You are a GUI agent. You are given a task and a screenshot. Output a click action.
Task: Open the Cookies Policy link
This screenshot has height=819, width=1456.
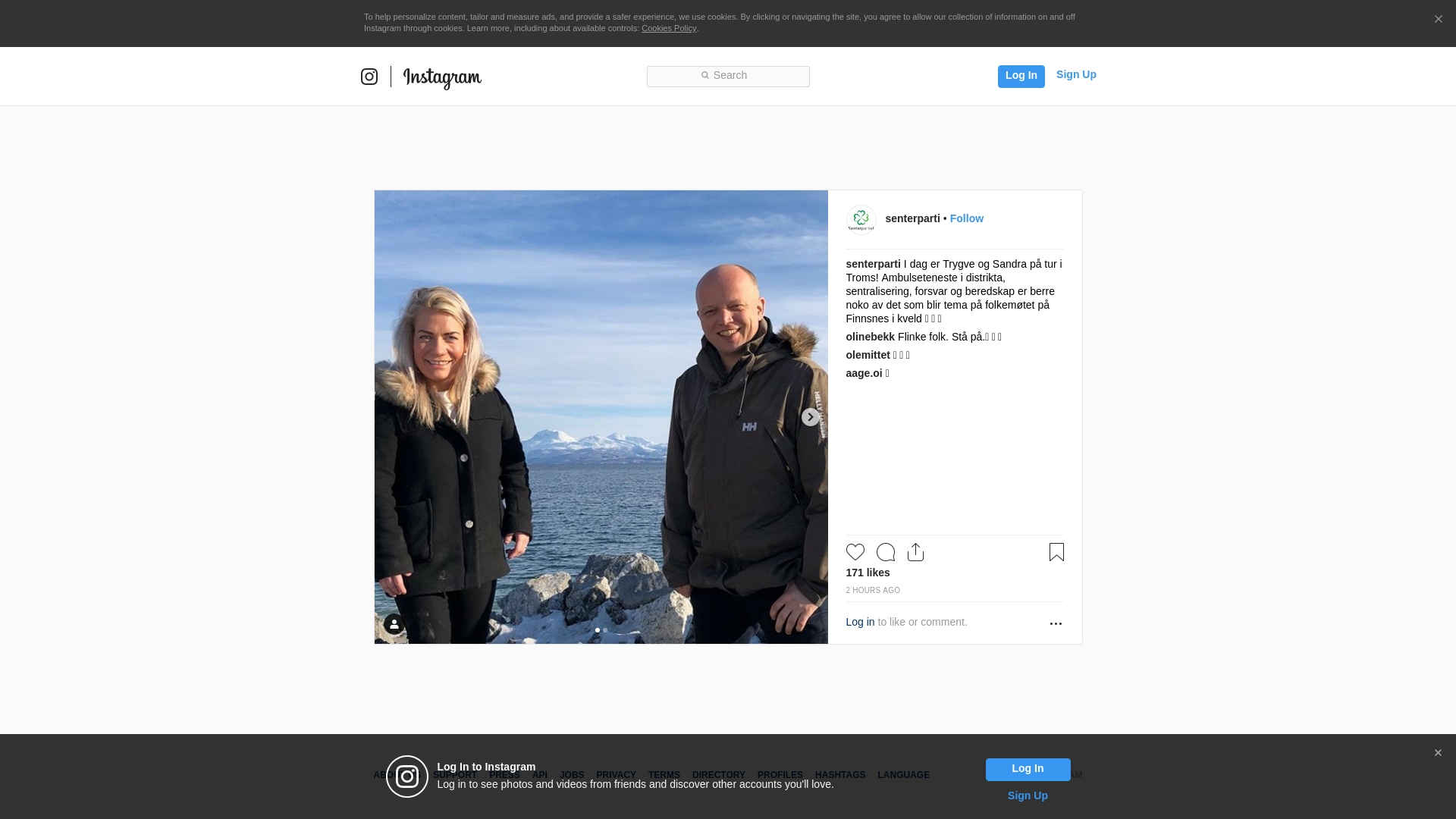pyautogui.click(x=668, y=28)
